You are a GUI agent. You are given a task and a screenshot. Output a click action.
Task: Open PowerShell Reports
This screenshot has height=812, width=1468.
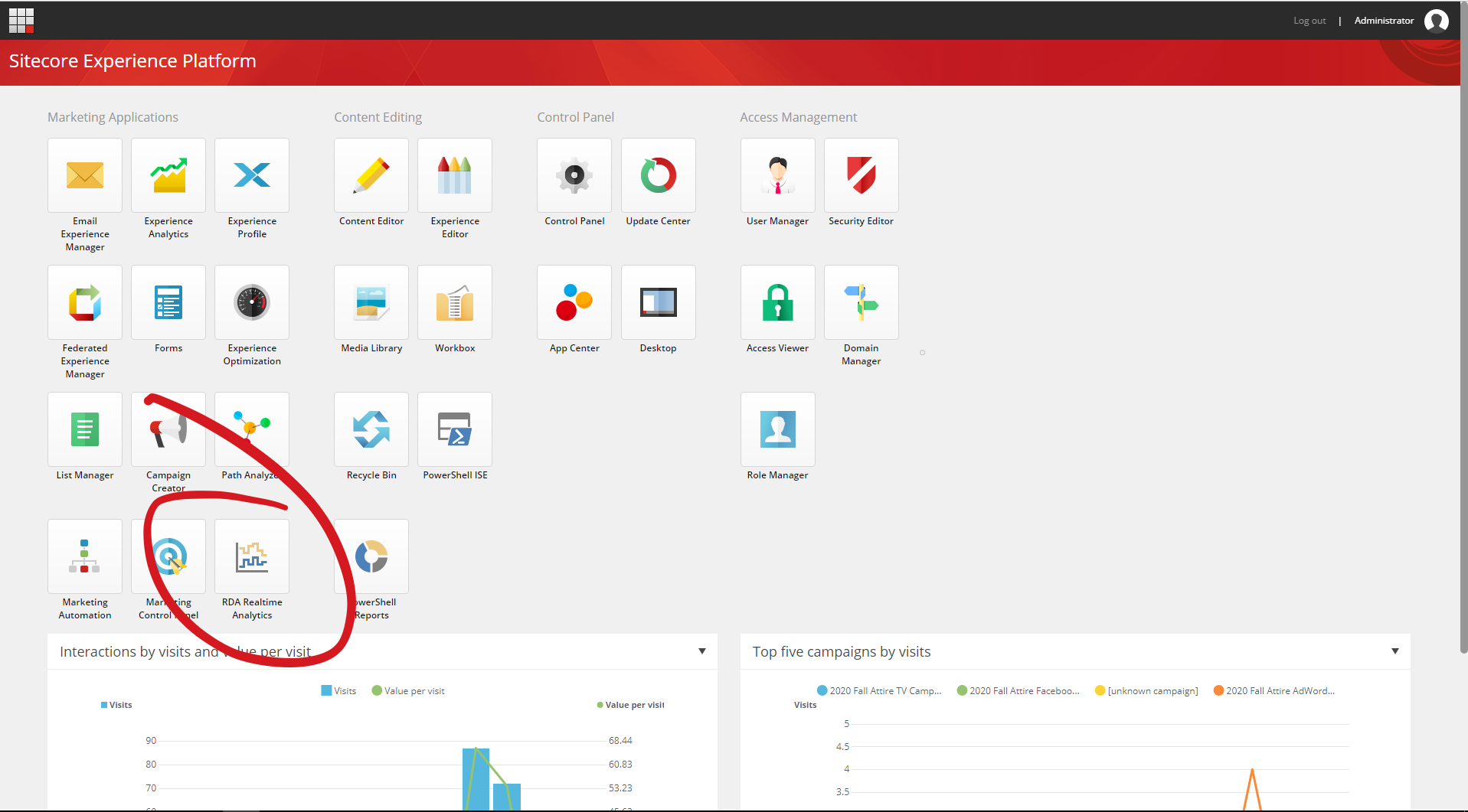(x=371, y=556)
